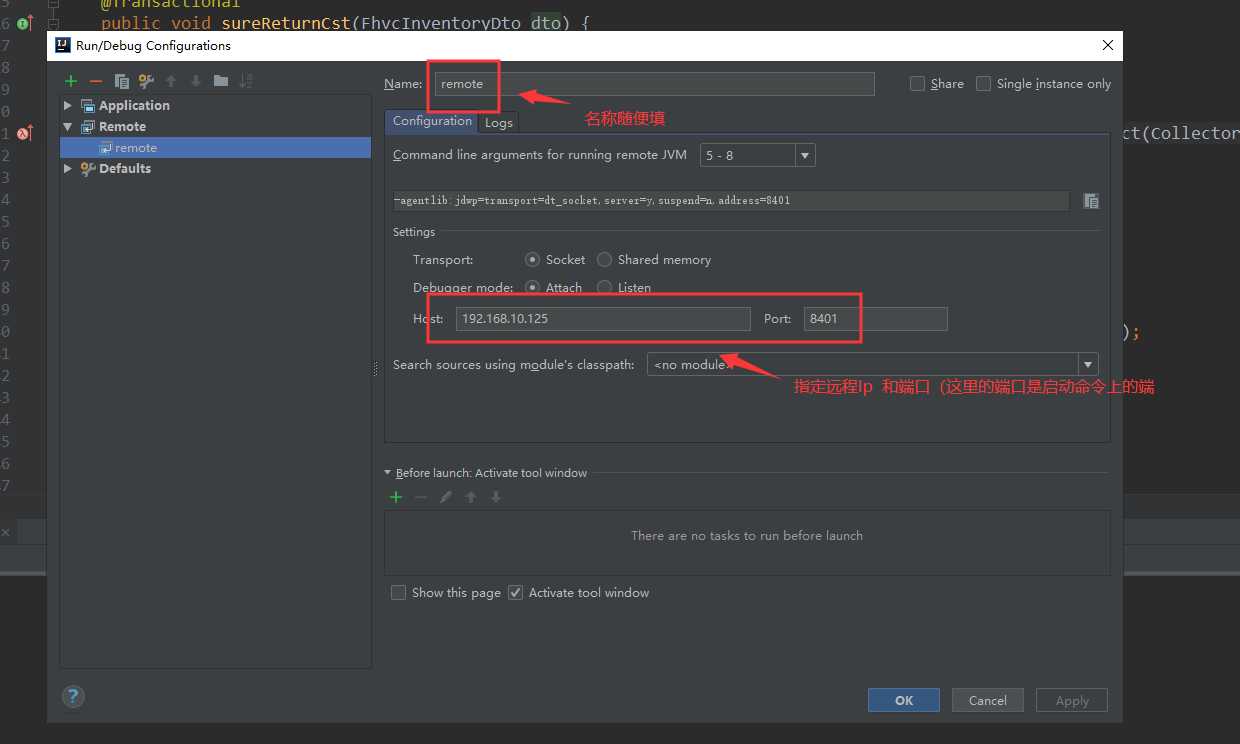
Task: Click the empty before-launch tasks list message
Action: point(747,535)
